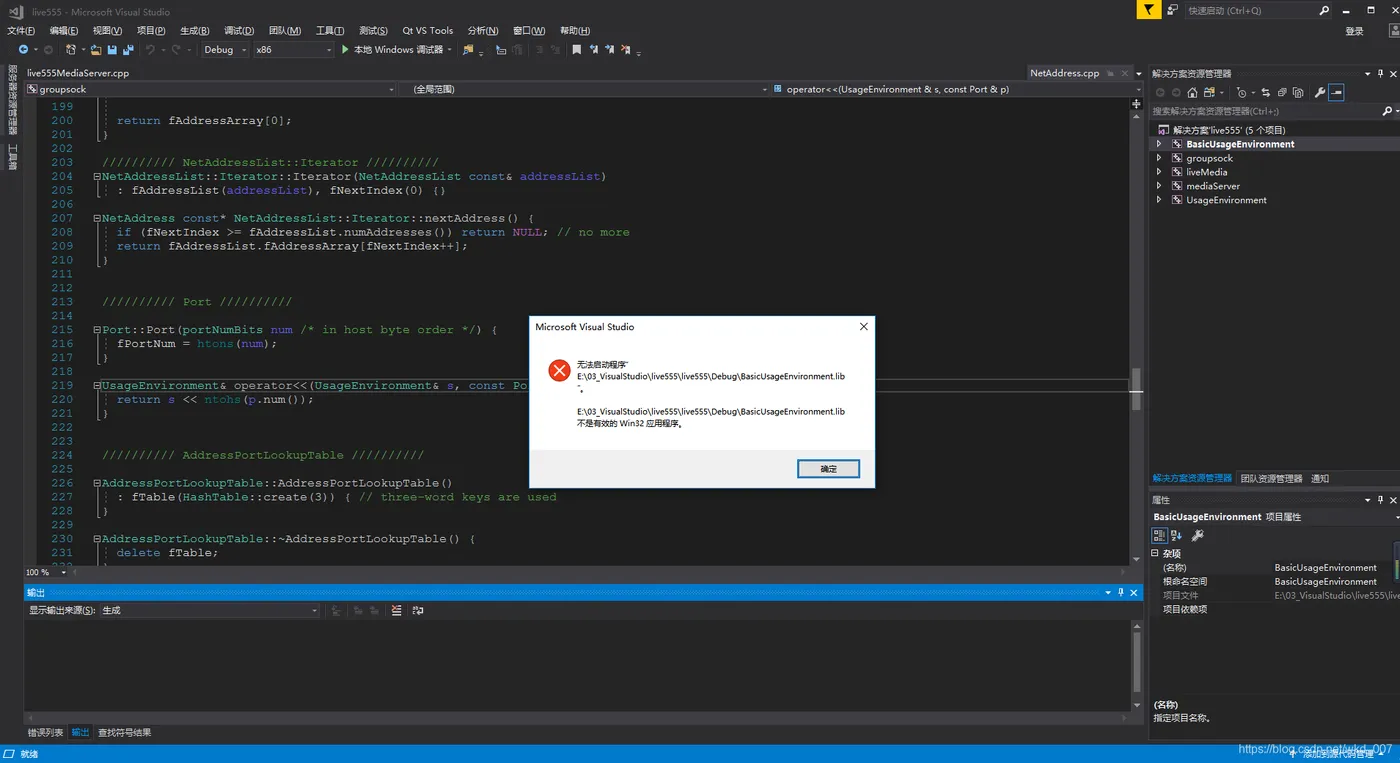The height and width of the screenshot is (763, 1400).
Task: Pin the Solution Explorer panel
Action: (x=1380, y=74)
